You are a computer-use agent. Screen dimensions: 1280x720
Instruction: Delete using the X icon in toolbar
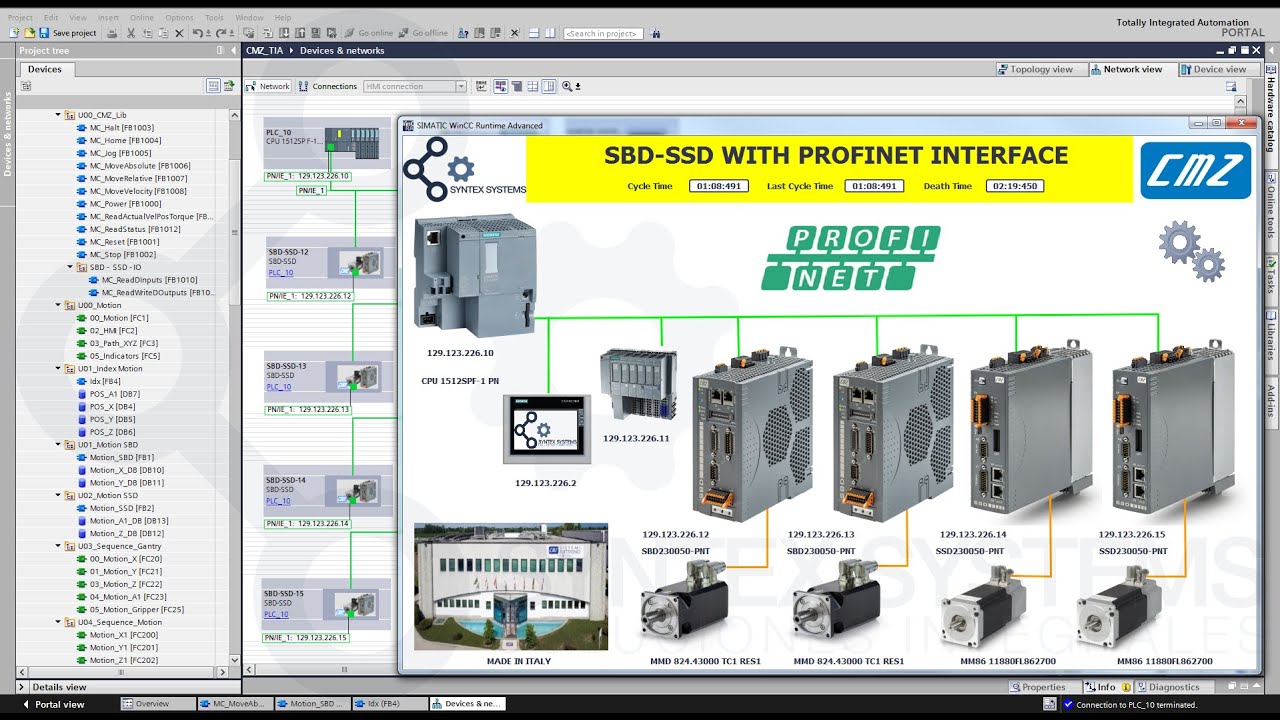pos(180,33)
